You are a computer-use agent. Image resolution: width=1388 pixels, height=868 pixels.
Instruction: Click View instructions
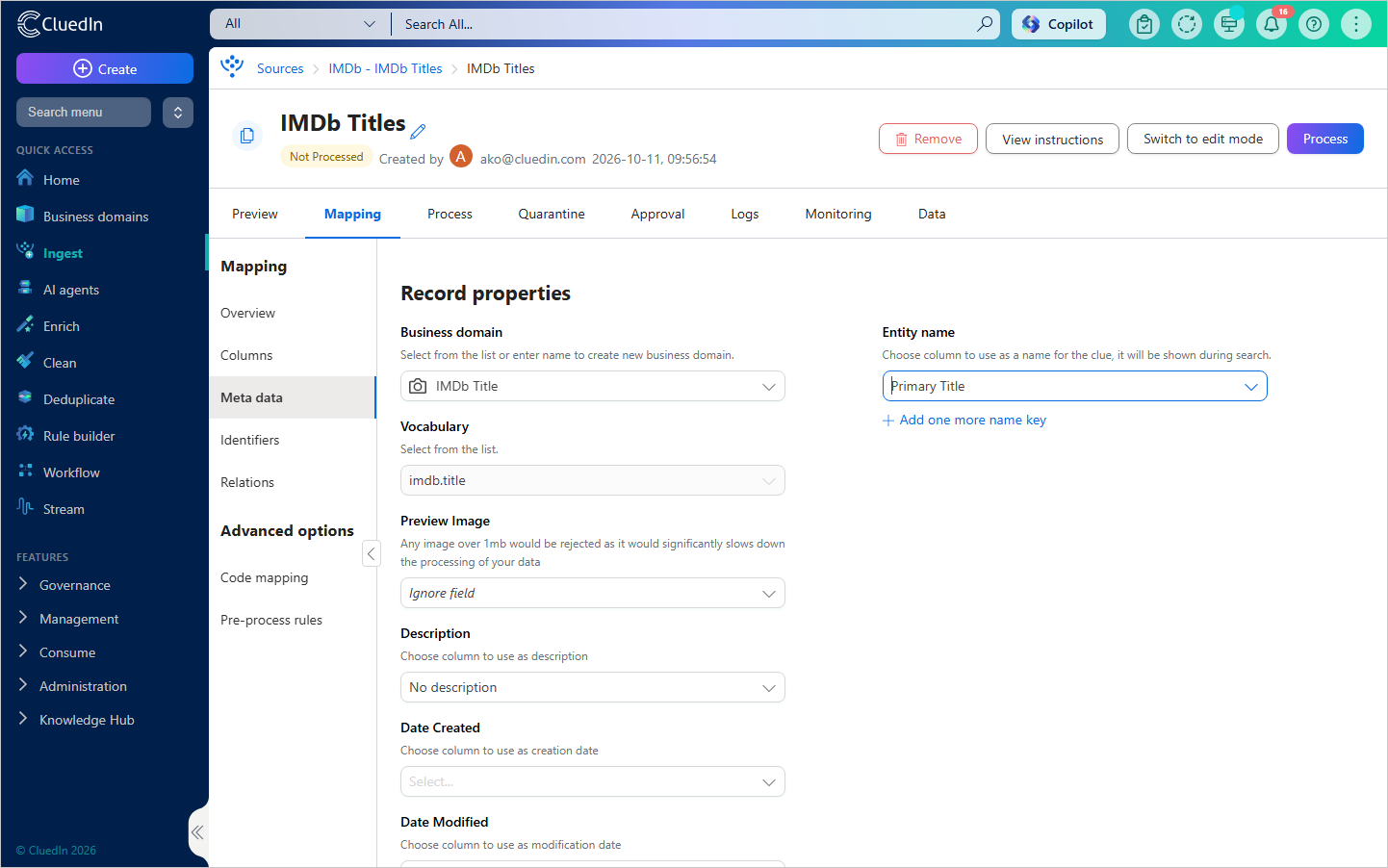1052,139
